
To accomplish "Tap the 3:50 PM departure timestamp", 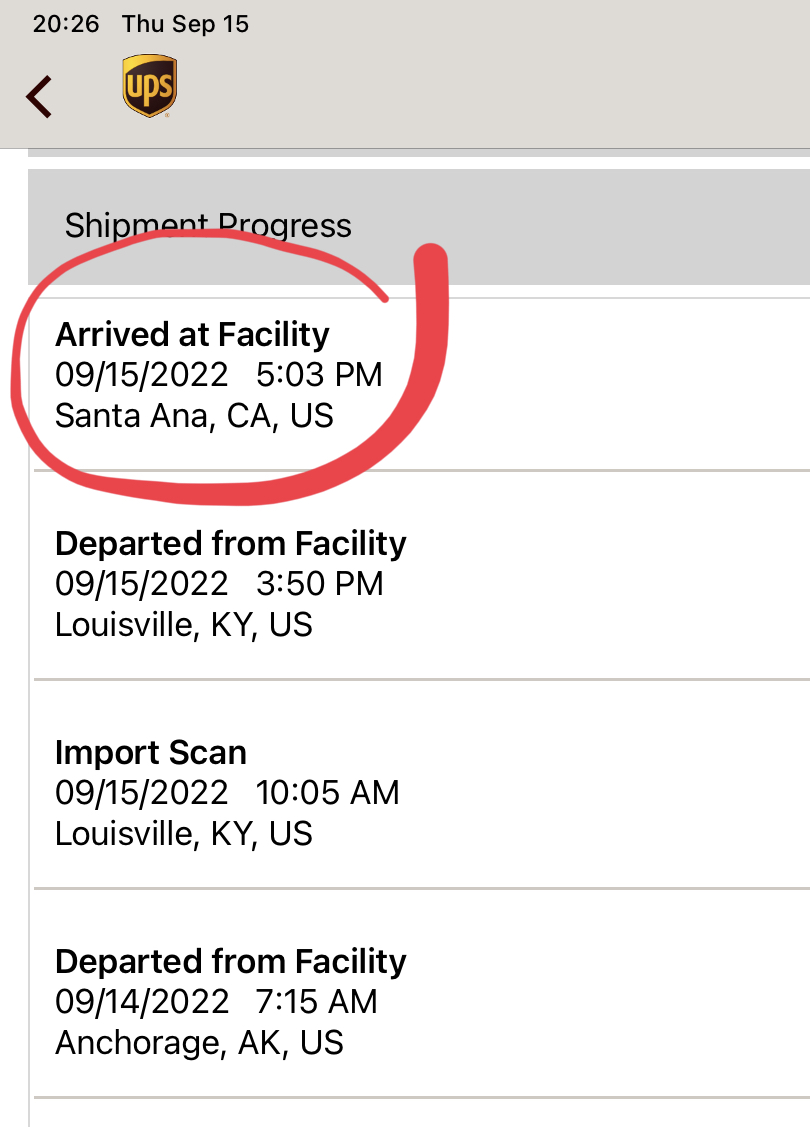I will [x=320, y=584].
